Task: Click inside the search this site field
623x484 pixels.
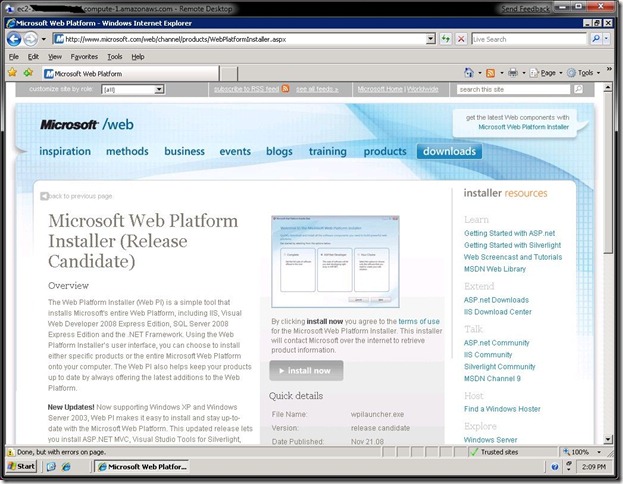Action: (513, 89)
